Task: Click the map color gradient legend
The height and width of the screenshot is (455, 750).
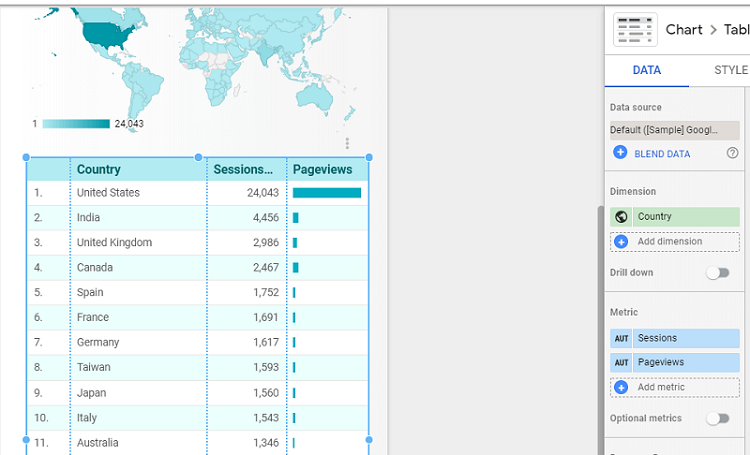Action: tap(76, 124)
